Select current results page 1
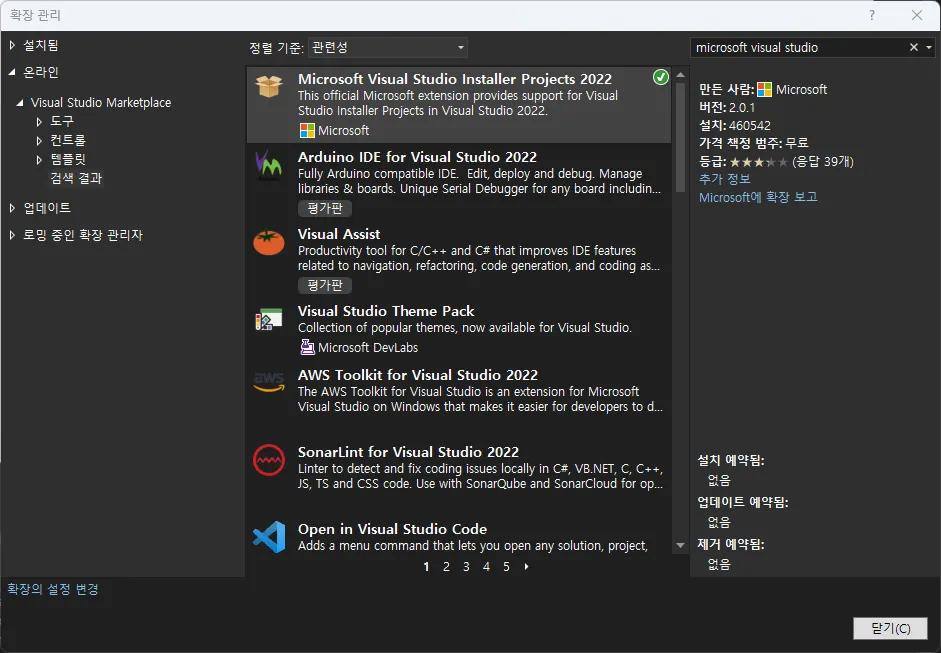This screenshot has height=653, width=941. click(x=426, y=567)
